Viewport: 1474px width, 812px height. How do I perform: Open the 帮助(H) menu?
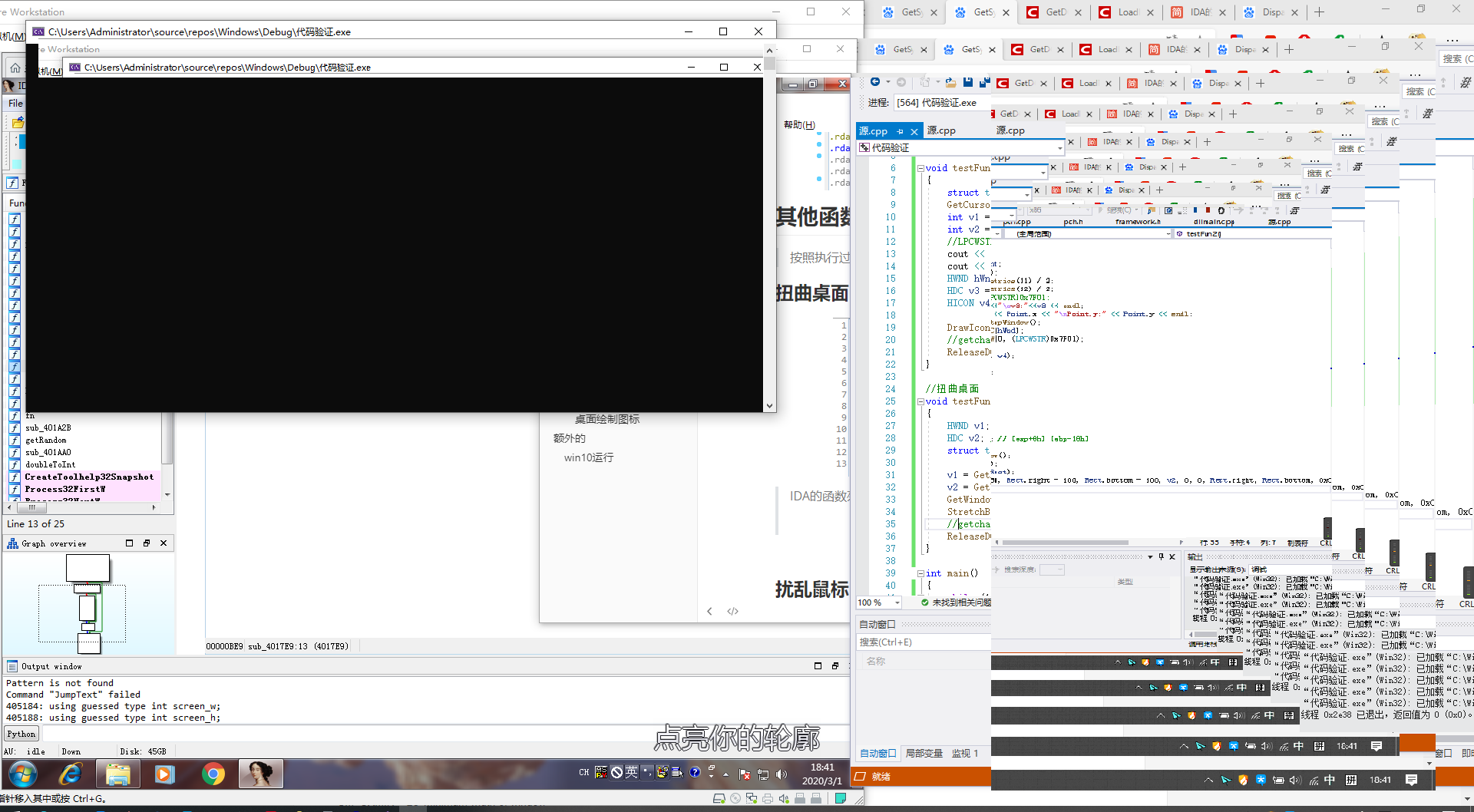[x=799, y=124]
